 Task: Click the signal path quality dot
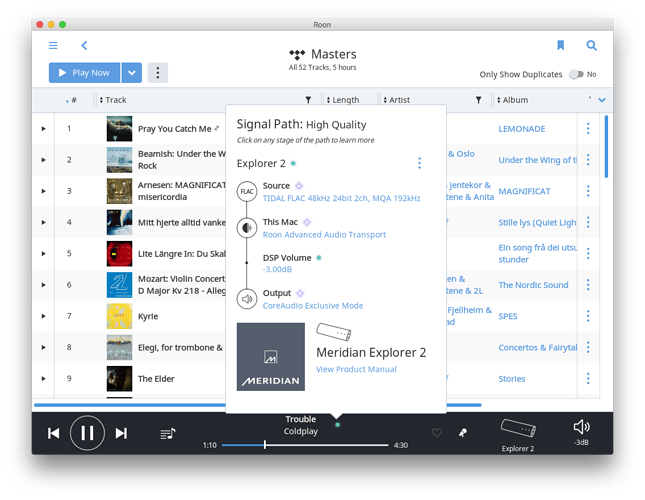click(337, 425)
